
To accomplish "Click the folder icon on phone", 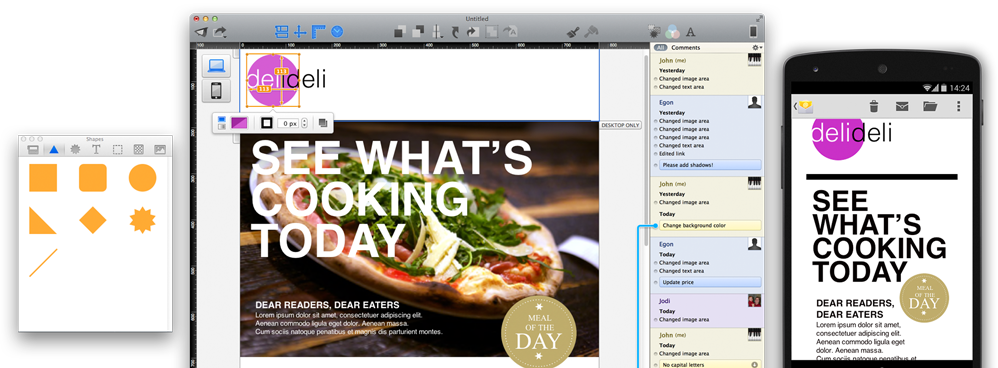I will [930, 106].
